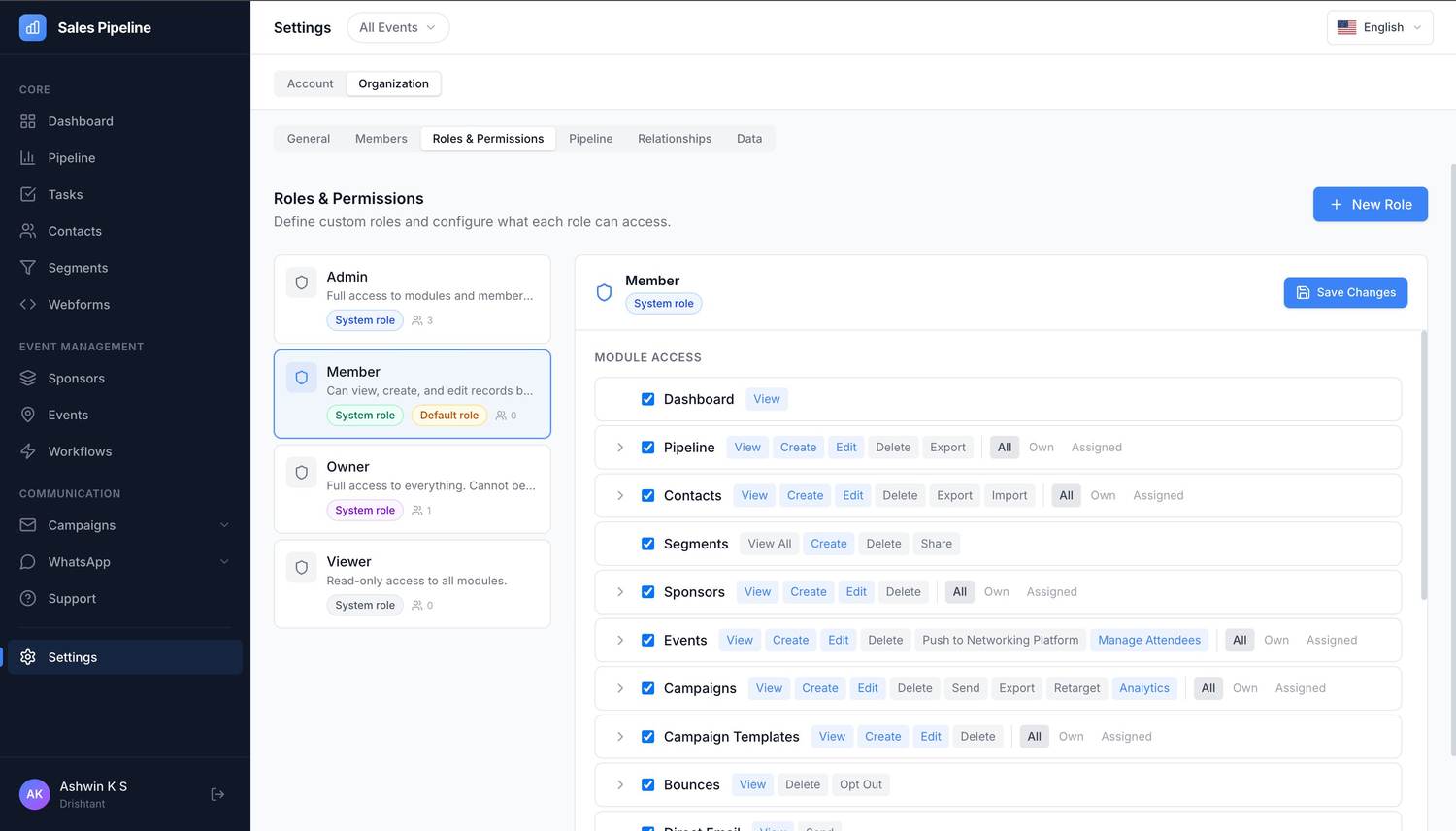Click the Pipeline chart icon in sidebar
Image resolution: width=1456 pixels, height=831 pixels.
[x=28, y=158]
